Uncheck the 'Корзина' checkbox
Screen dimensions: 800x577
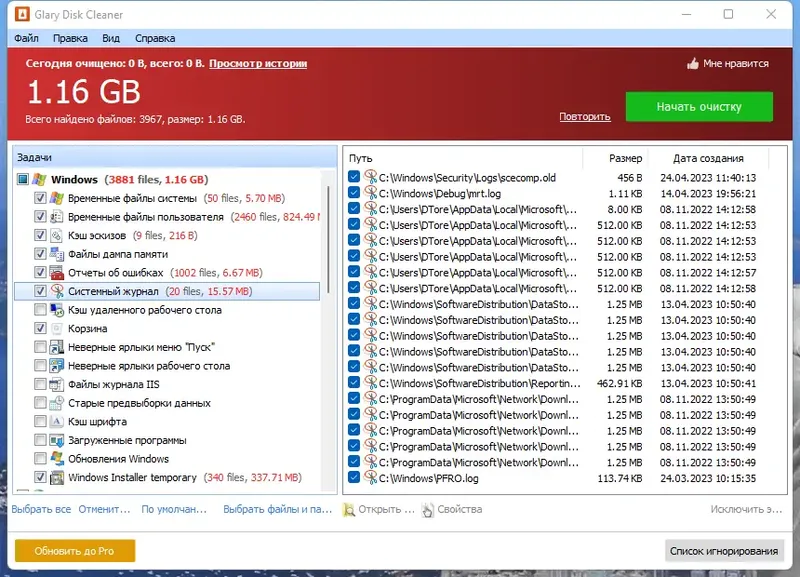tap(40, 328)
